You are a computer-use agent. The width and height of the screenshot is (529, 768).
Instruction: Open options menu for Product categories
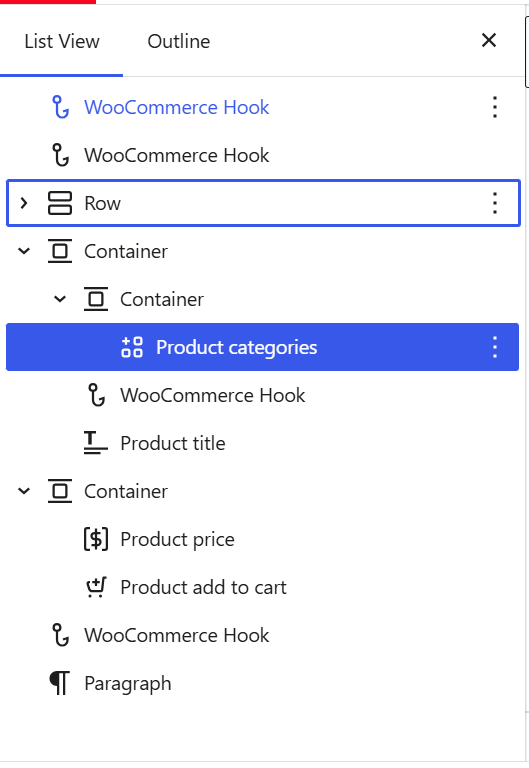pyautogui.click(x=495, y=347)
